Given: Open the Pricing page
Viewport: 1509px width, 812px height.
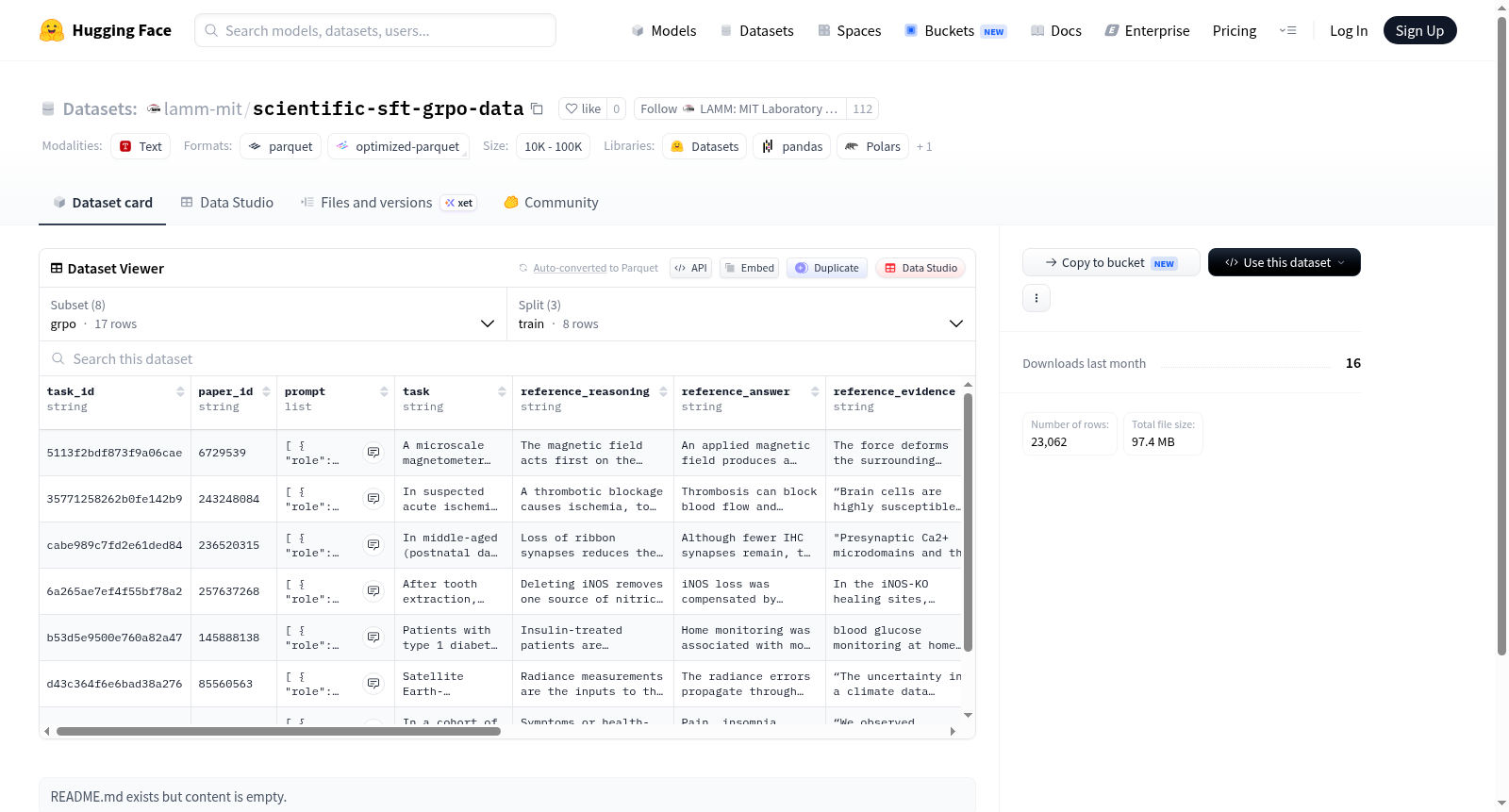Looking at the screenshot, I should point(1235,31).
